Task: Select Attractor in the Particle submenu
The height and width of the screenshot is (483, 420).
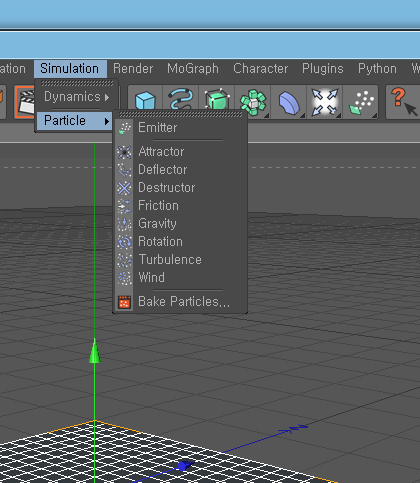Action: click(180, 152)
